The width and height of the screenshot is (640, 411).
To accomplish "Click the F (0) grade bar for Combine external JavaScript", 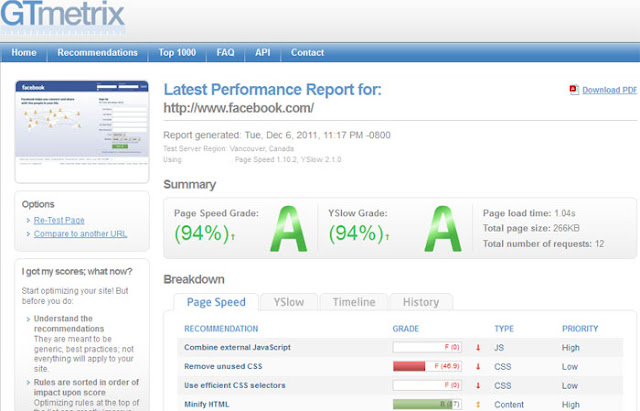I will point(427,347).
